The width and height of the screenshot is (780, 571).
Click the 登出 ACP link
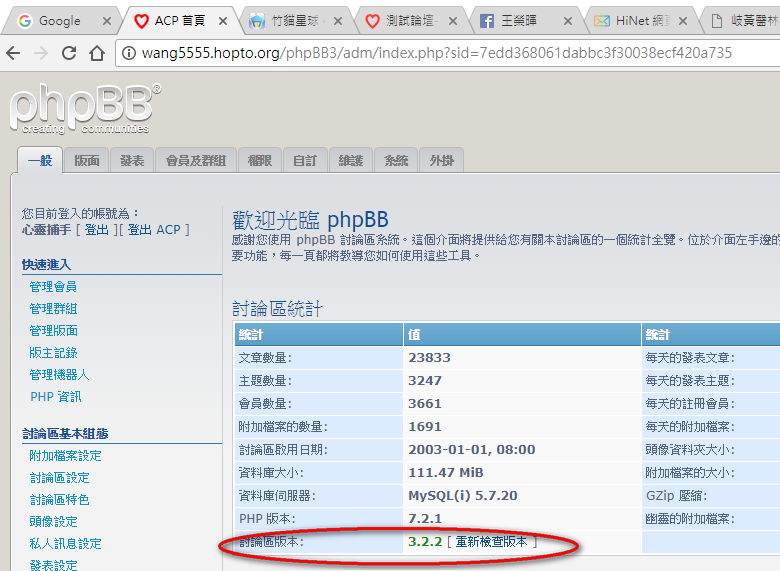pyautogui.click(x=155, y=229)
